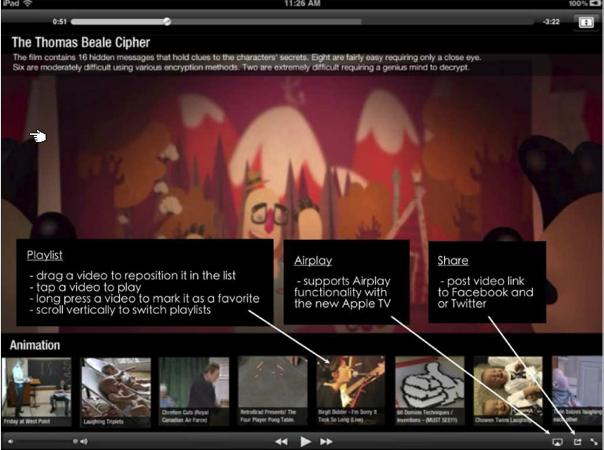The height and width of the screenshot is (450, 604).
Task: Tap the 11:26 AM clock in status bar
Action: click(302, 3)
